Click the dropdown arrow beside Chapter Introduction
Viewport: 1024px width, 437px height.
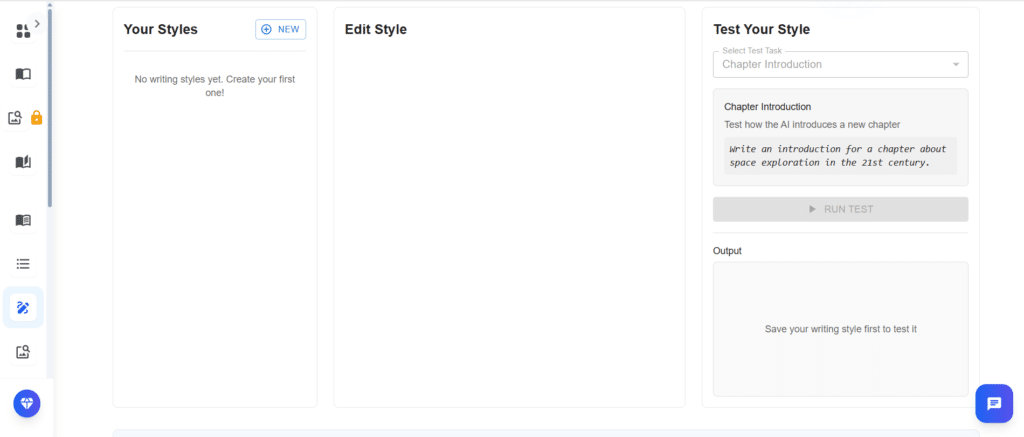tap(956, 65)
